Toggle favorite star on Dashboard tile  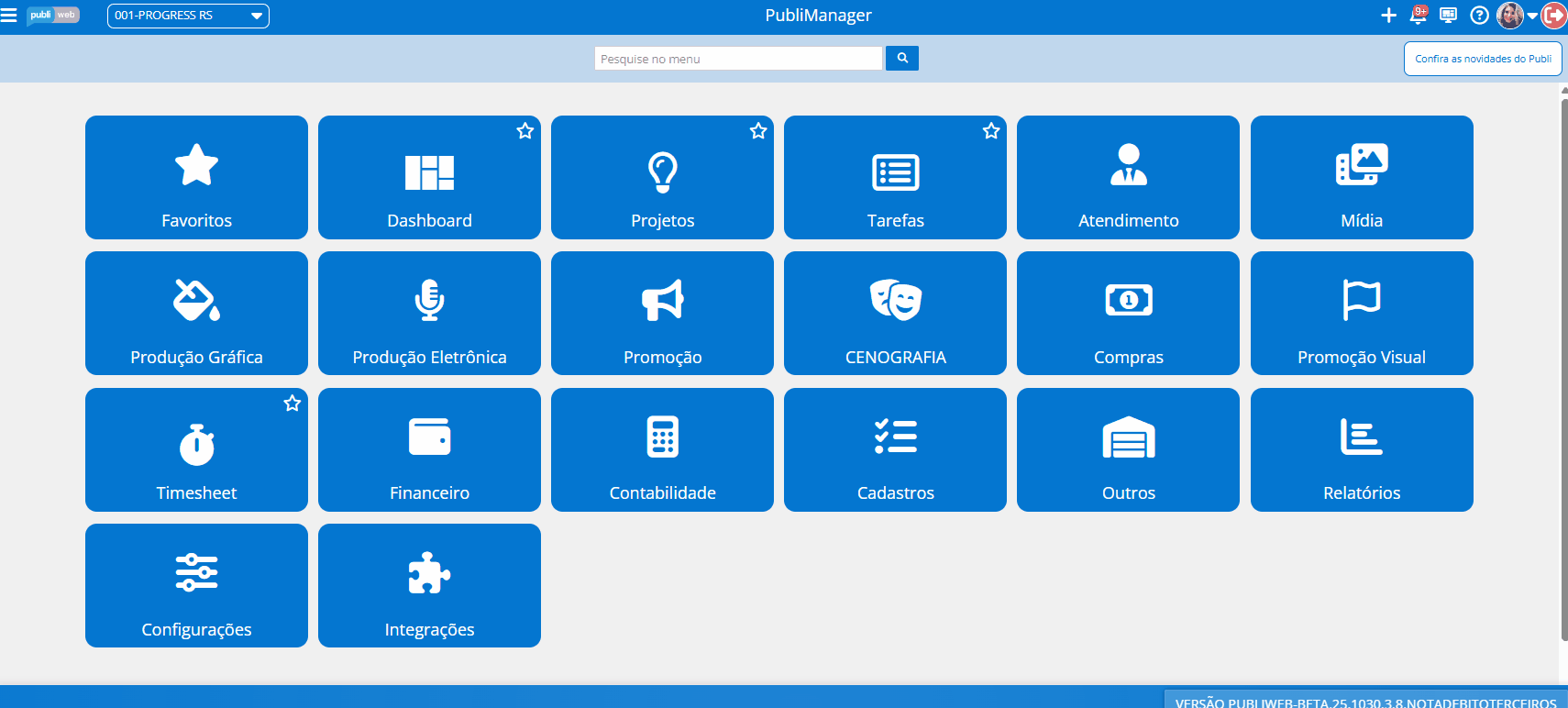click(x=525, y=131)
